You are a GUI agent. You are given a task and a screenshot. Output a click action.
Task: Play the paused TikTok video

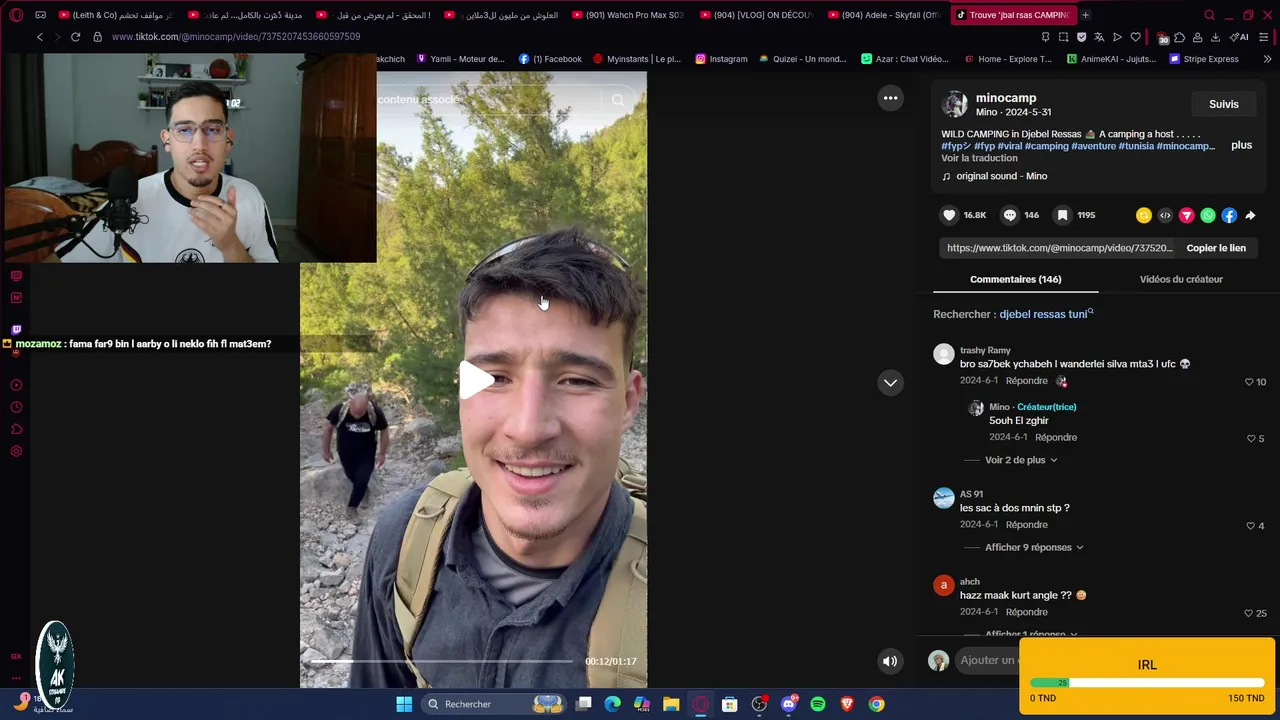tap(477, 381)
